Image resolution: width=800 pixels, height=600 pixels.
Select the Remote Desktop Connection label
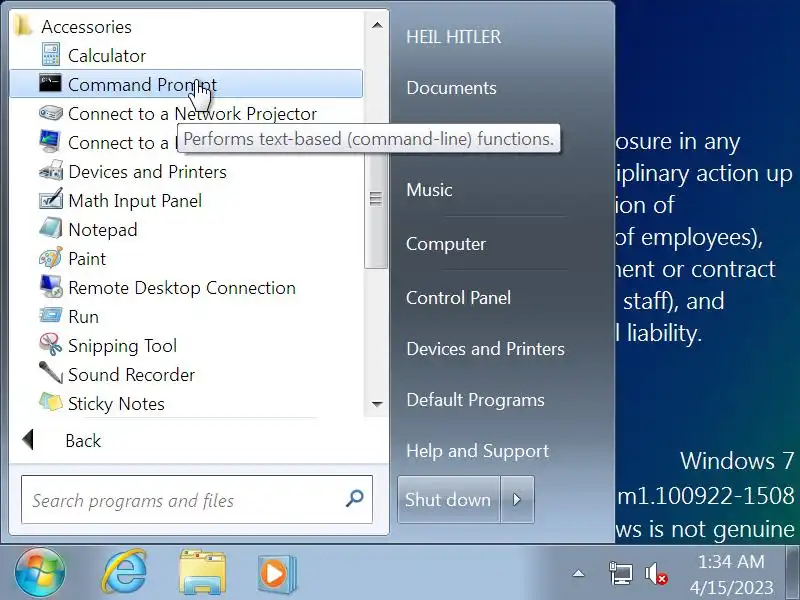tap(182, 288)
